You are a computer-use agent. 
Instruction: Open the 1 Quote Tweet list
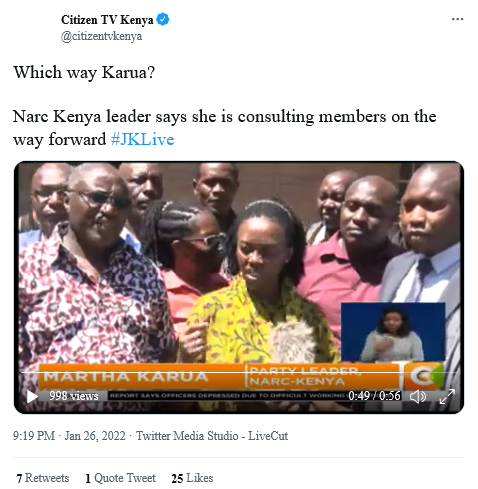click(x=120, y=478)
